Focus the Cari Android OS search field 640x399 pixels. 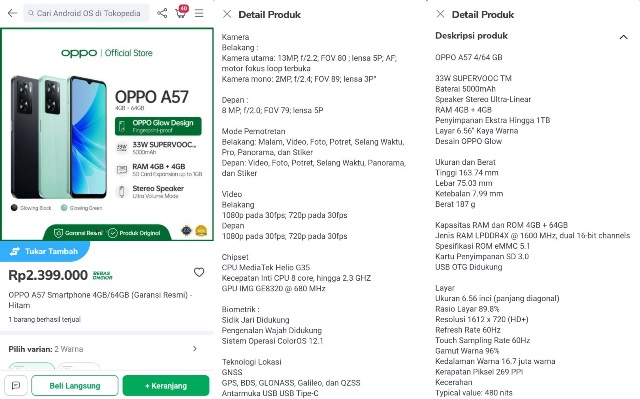86,13
